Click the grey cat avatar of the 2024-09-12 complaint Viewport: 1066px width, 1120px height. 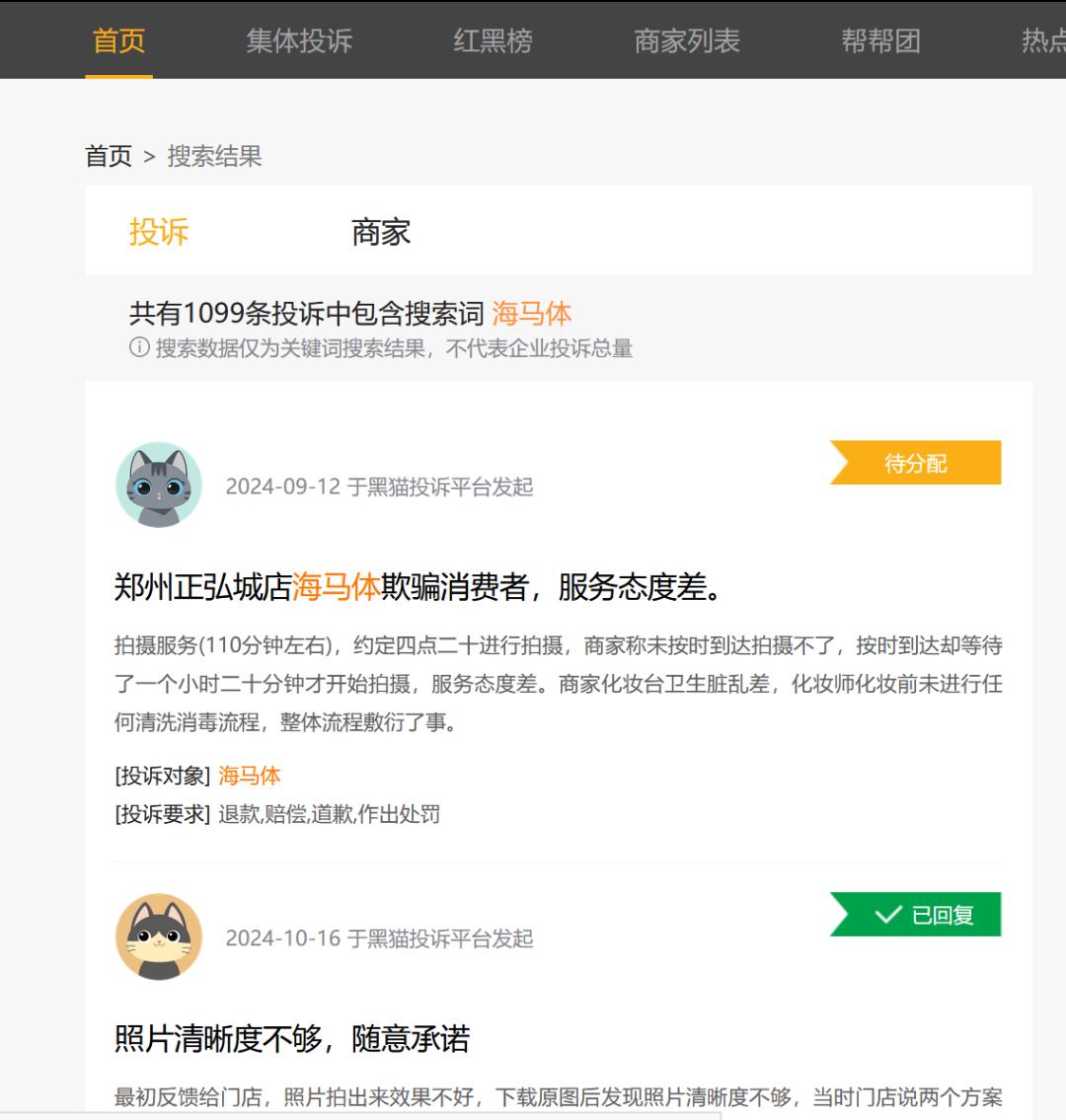click(159, 485)
